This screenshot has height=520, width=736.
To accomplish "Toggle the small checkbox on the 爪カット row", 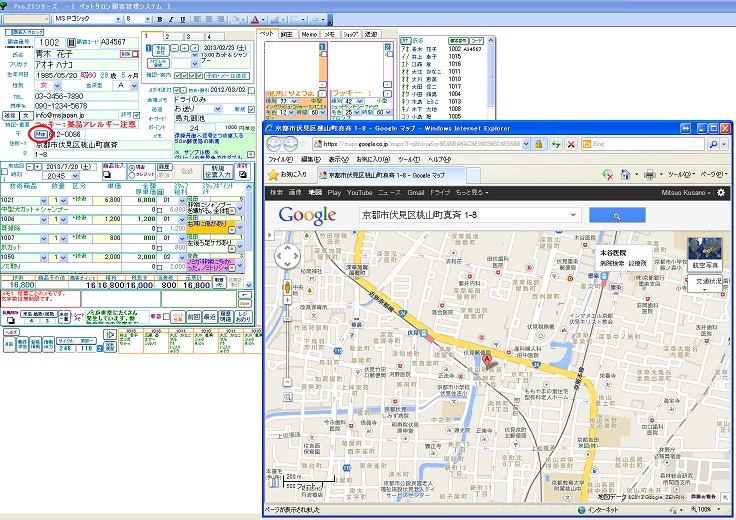I will 160,248.
